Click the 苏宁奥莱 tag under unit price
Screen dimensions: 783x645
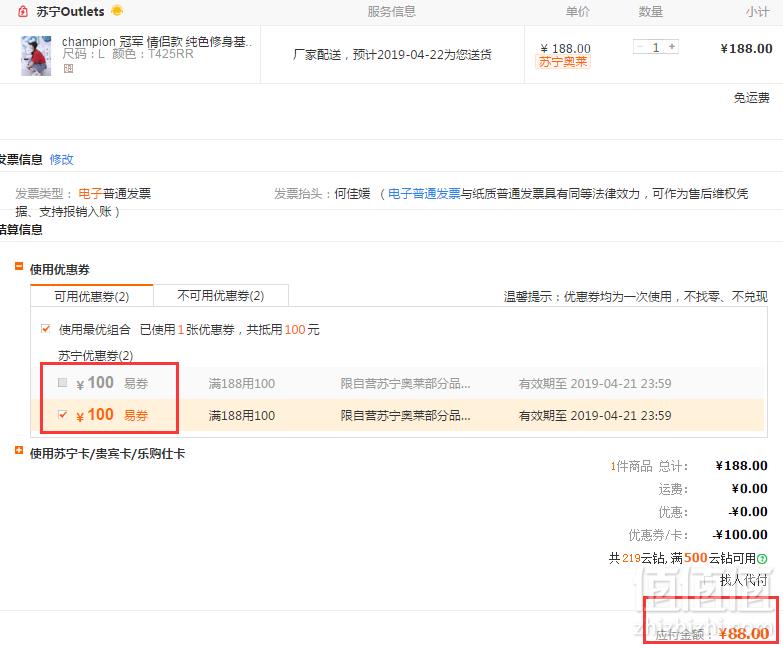click(x=563, y=62)
